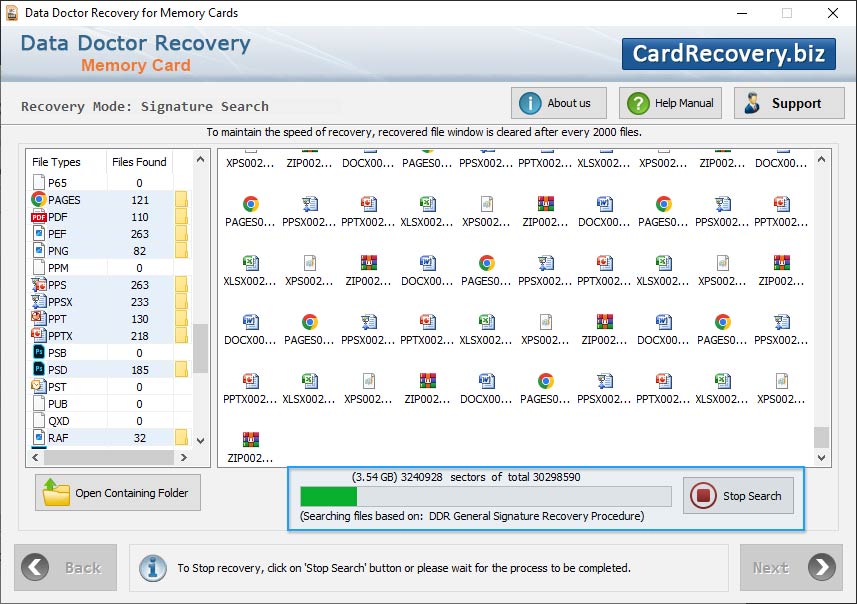Click the blank PUB file icon
The image size is (857, 604).
point(39,403)
